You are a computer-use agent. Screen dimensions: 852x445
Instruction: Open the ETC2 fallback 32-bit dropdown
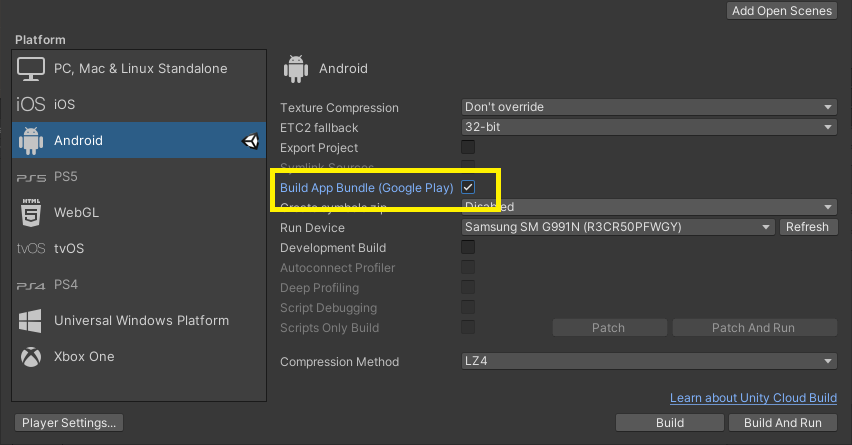649,127
